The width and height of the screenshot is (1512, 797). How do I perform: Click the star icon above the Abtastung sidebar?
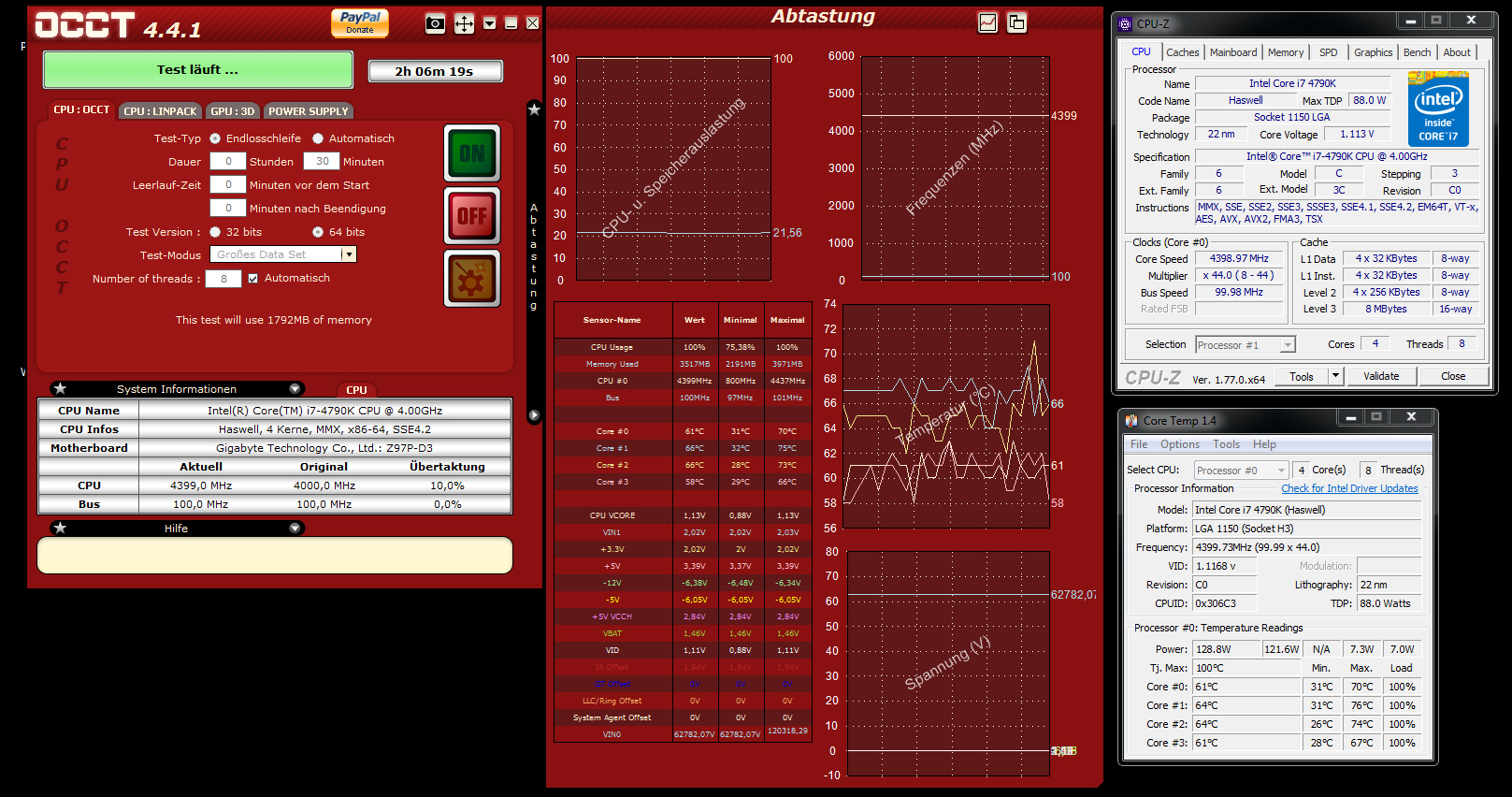pyautogui.click(x=534, y=109)
